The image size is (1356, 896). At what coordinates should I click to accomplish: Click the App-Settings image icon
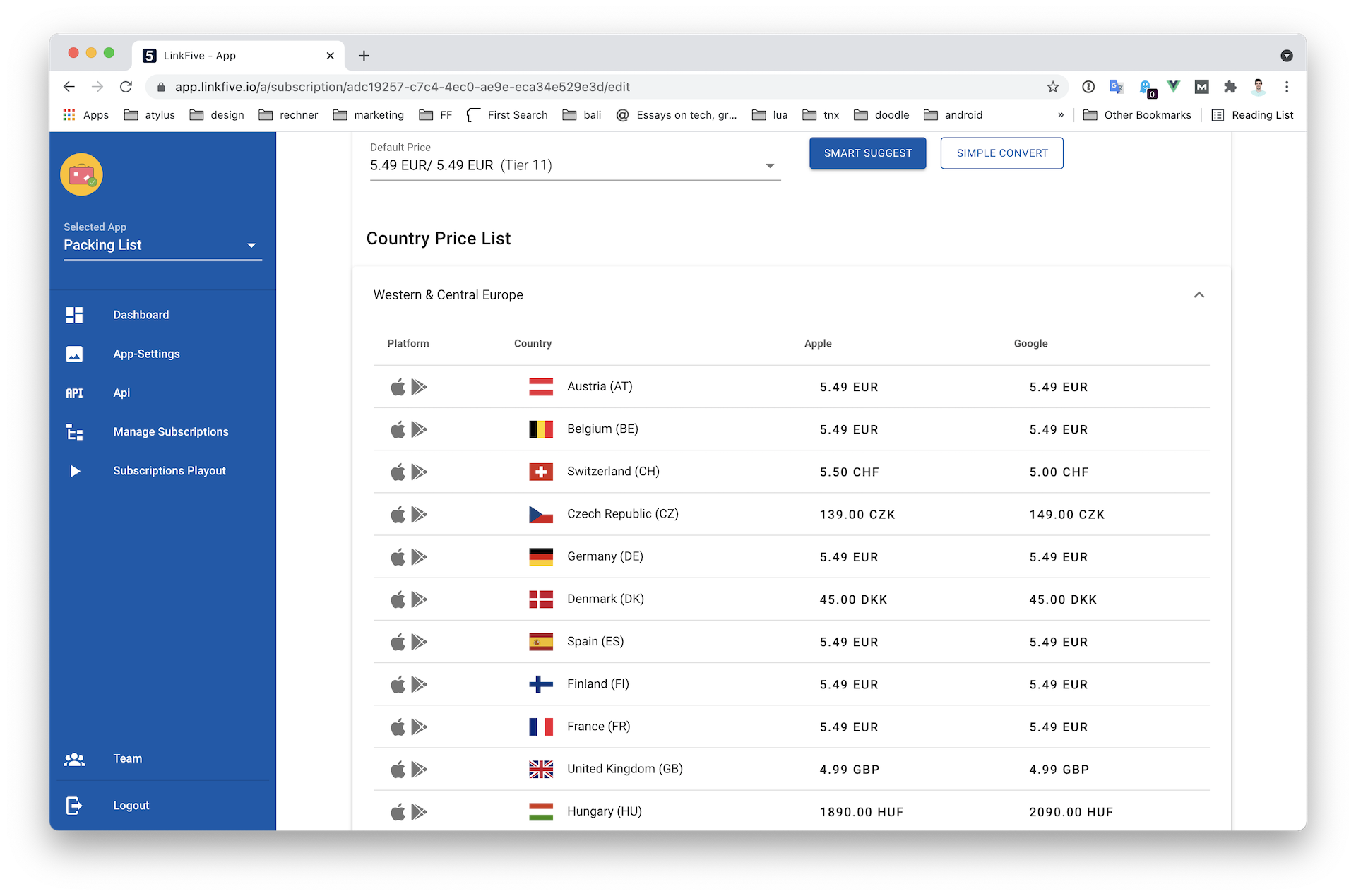tap(74, 354)
